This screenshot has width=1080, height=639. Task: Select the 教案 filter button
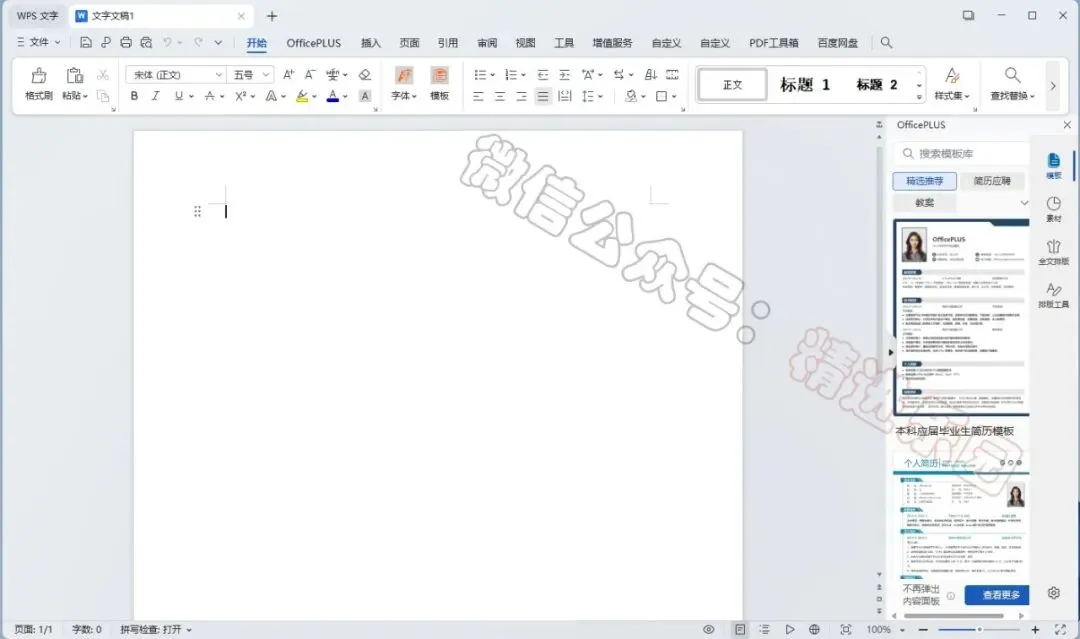pos(924,202)
